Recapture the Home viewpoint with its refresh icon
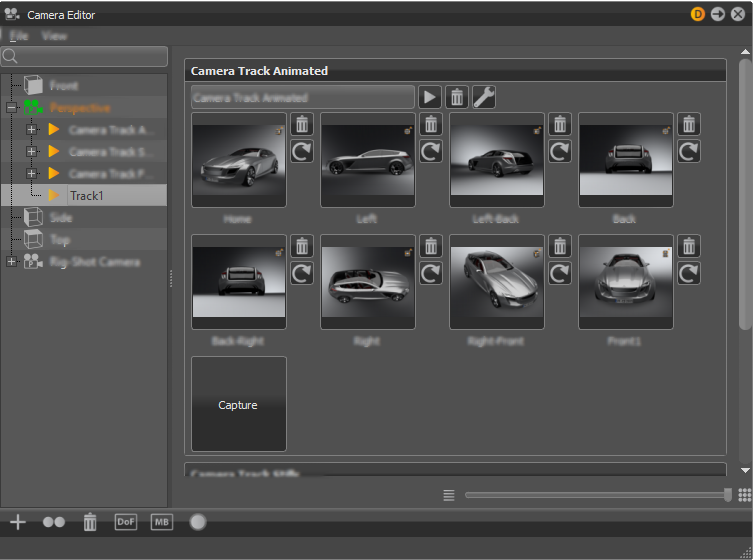The width and height of the screenshot is (753, 560). 302,151
